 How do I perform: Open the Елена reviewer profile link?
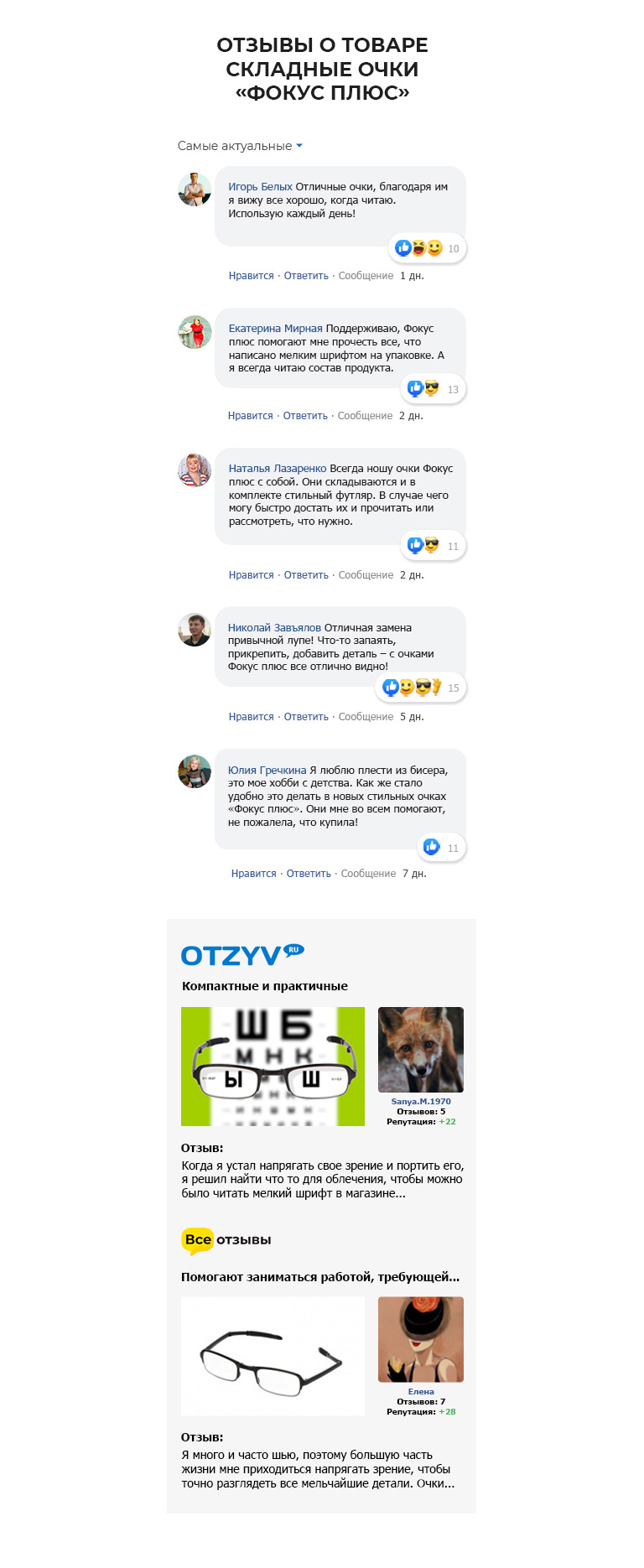(x=421, y=1392)
